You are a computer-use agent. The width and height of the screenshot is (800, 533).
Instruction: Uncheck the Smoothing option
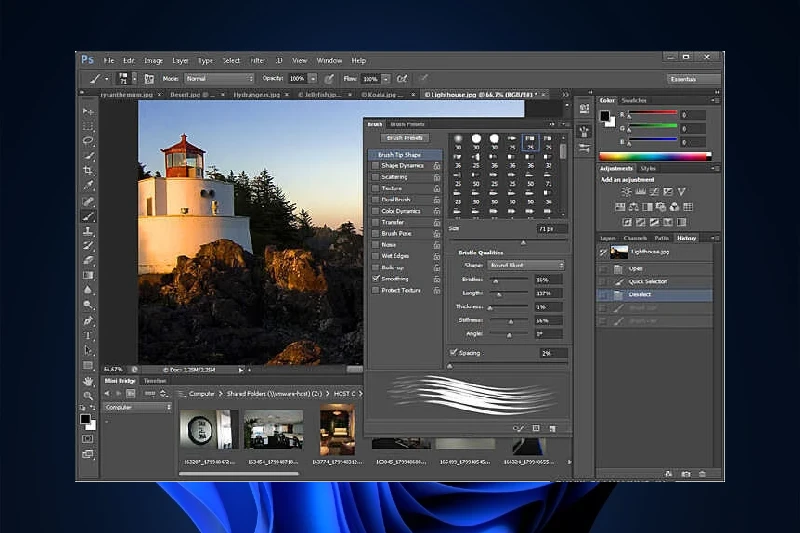tap(375, 279)
